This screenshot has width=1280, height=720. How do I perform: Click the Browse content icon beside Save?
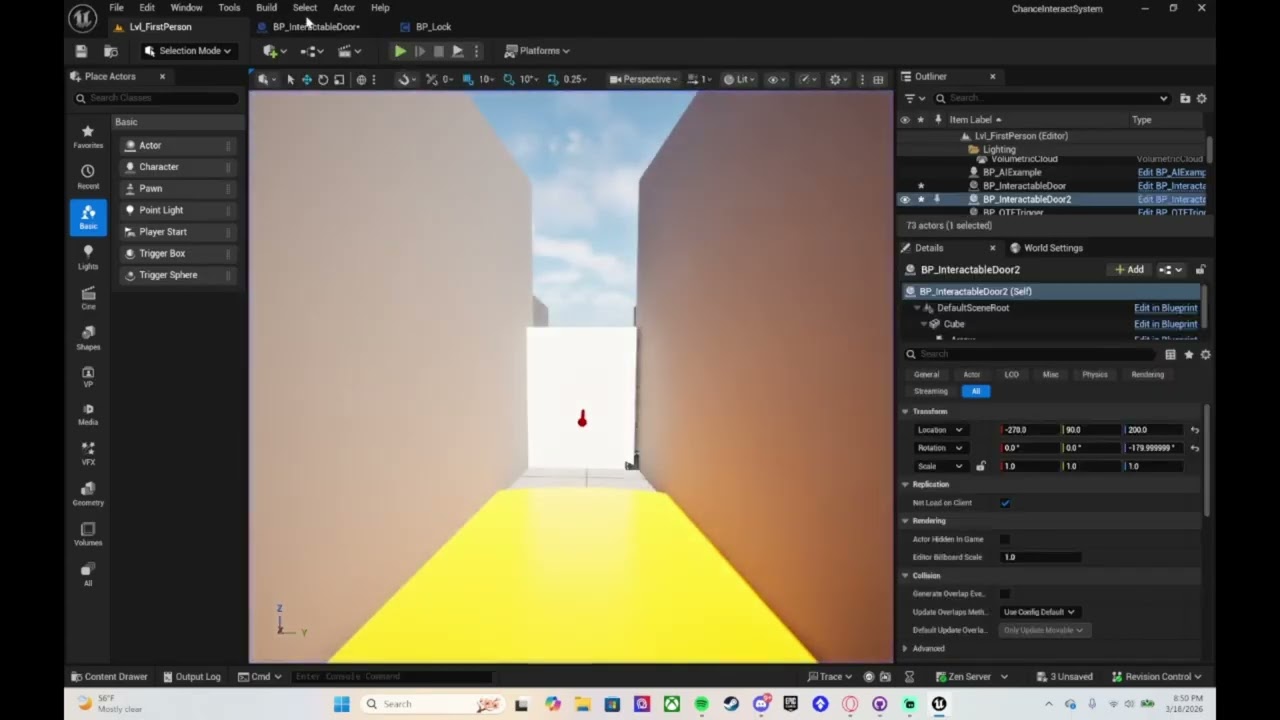pos(110,51)
